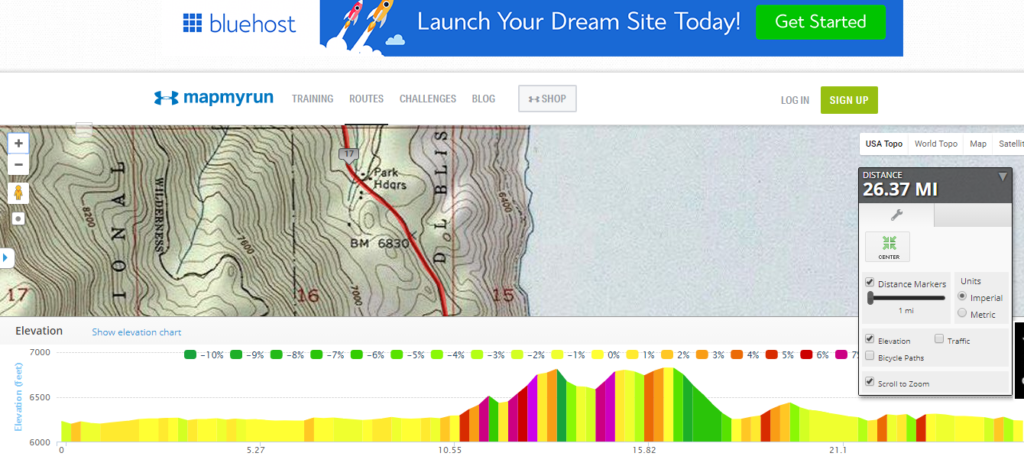Click the 0% grade legend swatch

tap(597, 355)
